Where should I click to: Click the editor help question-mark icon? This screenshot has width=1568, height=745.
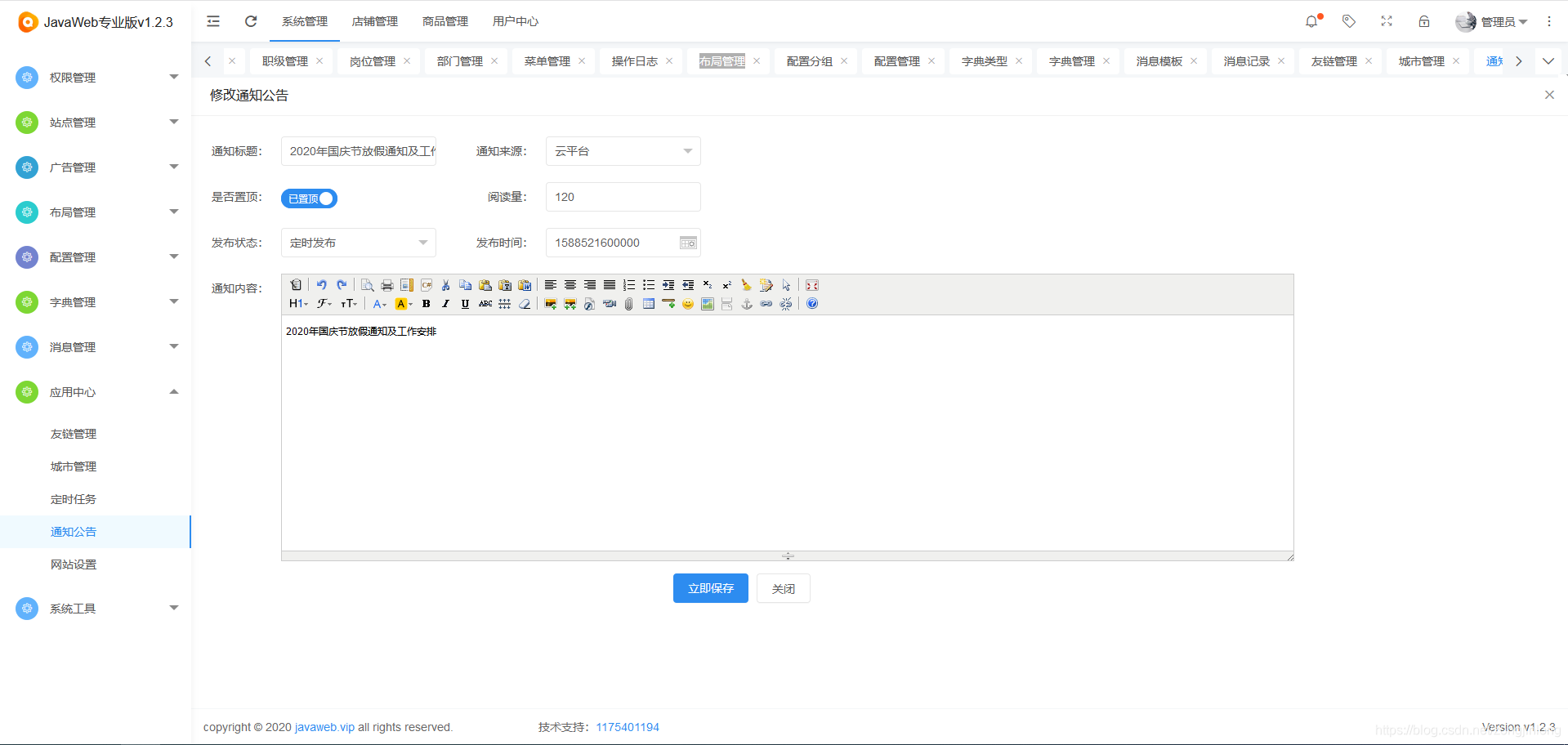tap(812, 304)
